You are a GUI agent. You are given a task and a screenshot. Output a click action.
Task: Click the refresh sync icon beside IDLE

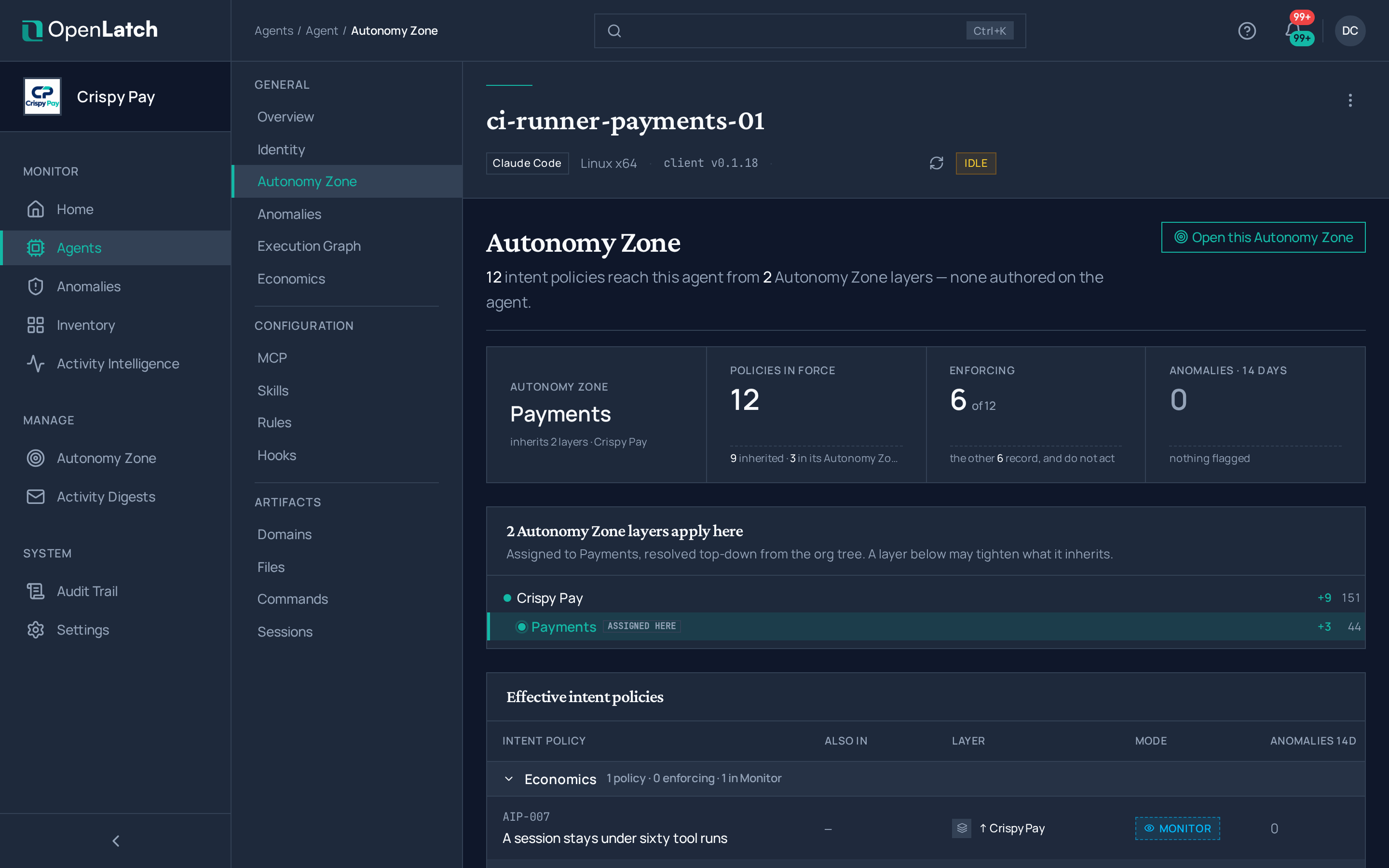pyautogui.click(x=936, y=163)
